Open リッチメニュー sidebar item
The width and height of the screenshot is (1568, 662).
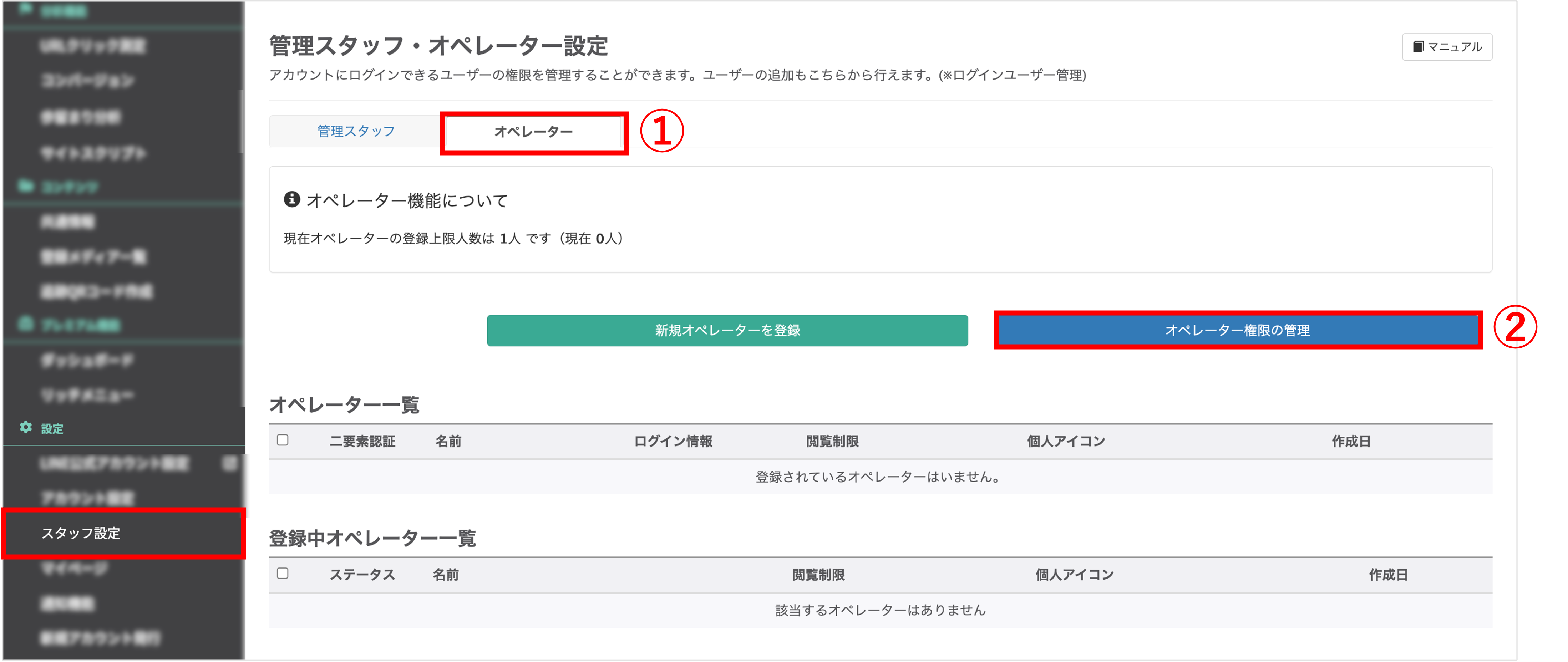(87, 396)
